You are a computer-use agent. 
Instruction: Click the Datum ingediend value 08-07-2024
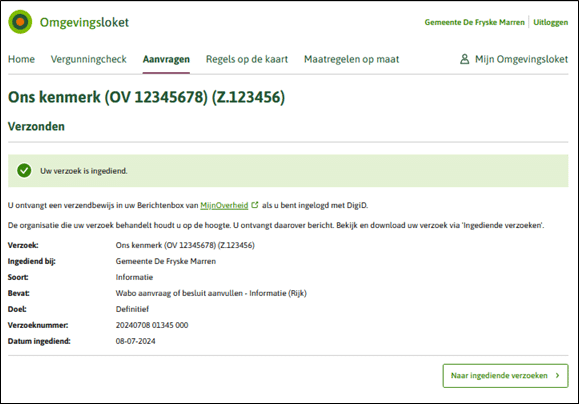(x=136, y=341)
